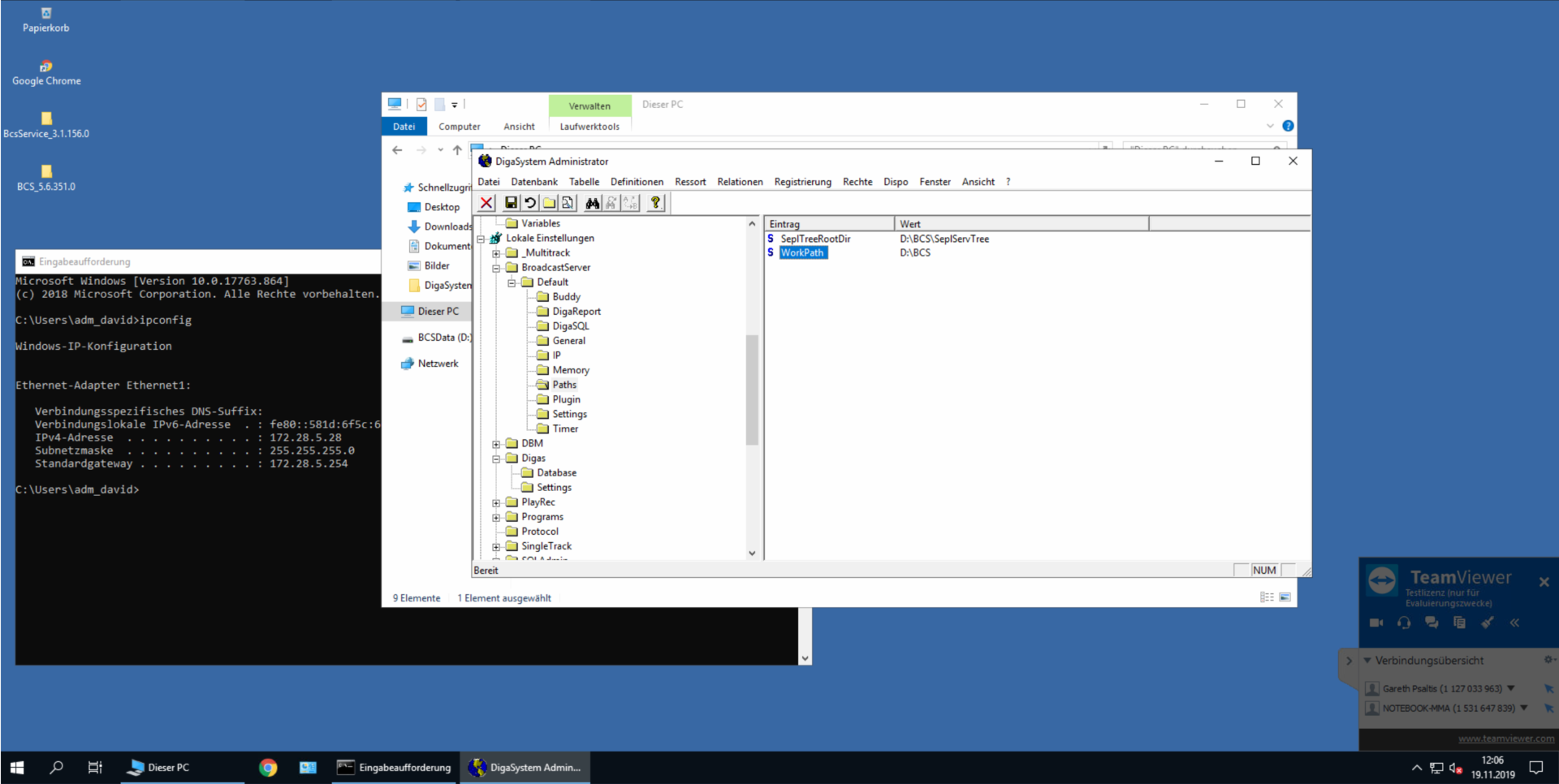Select the SeplTreeRootDir entry

814,239
